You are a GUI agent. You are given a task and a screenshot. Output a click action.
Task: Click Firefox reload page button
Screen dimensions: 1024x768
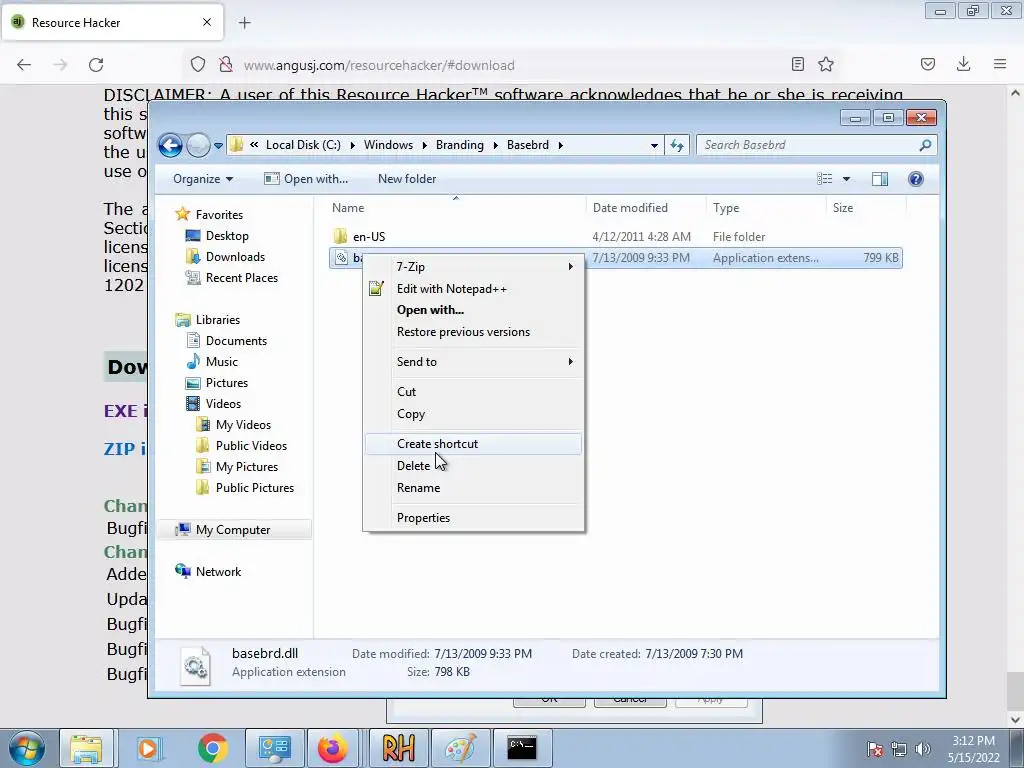pos(96,65)
